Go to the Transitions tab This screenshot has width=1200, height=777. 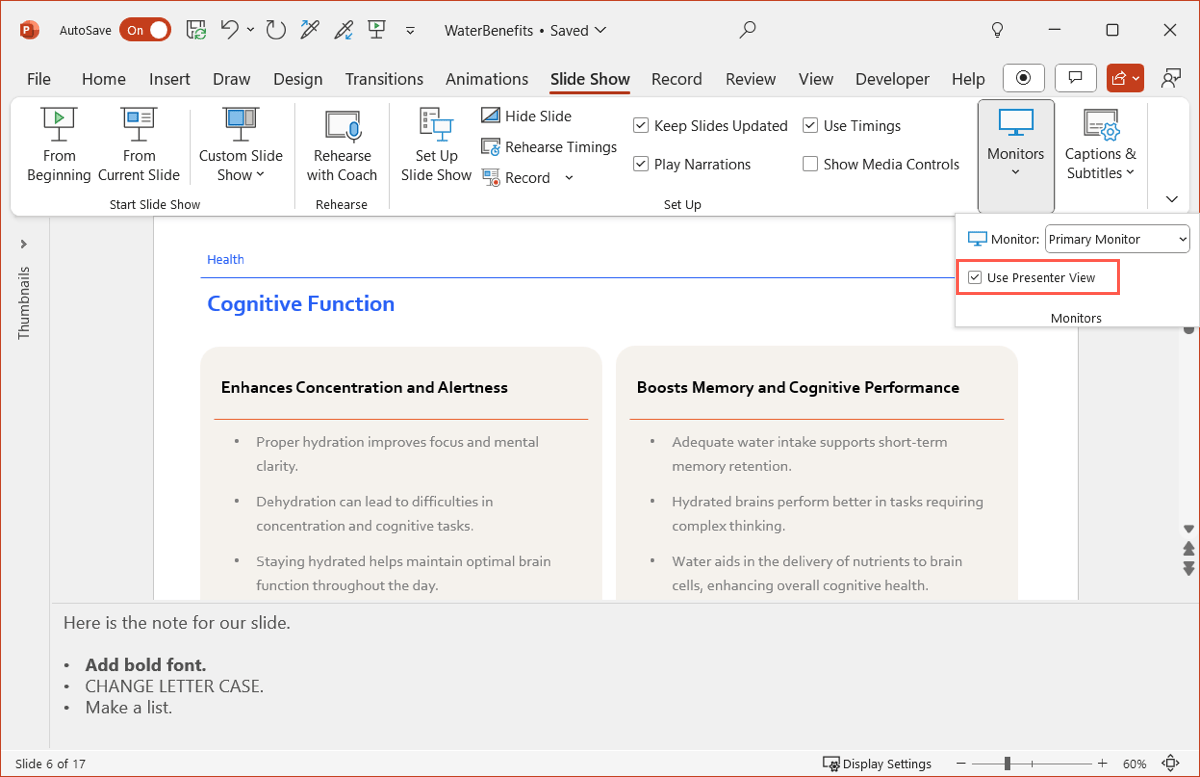384,79
